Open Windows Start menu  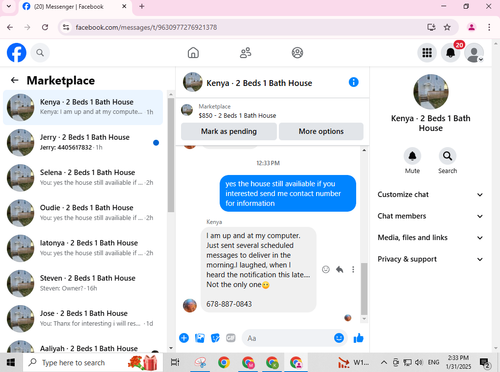[x=11, y=362]
